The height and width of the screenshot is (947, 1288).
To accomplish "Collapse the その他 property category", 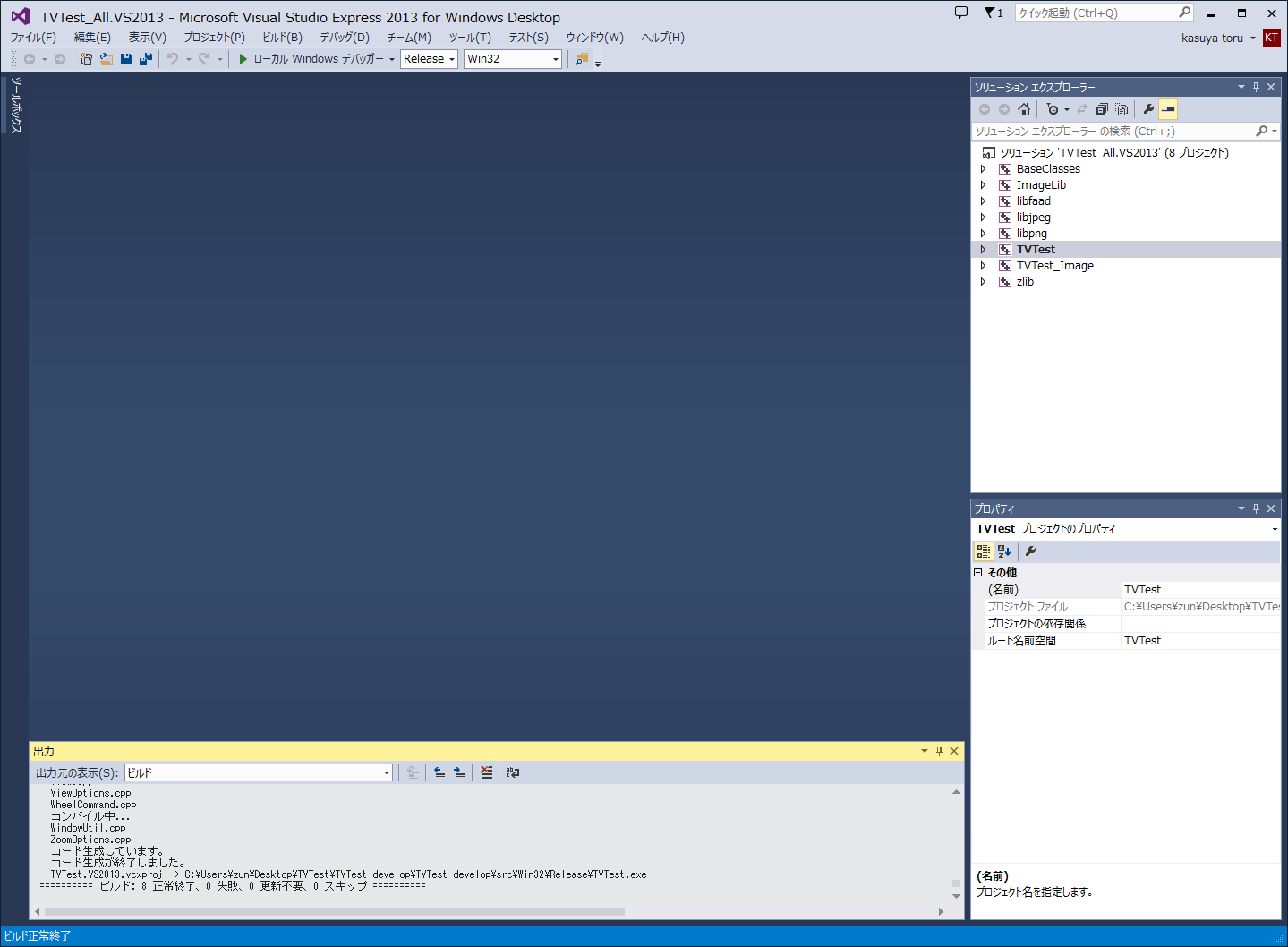I will pyautogui.click(x=978, y=572).
